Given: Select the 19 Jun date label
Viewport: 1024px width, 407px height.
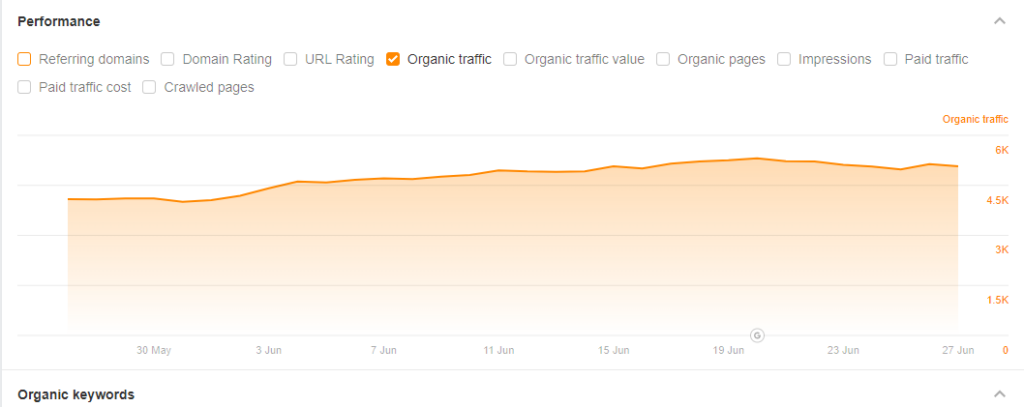Looking at the screenshot, I should click(729, 351).
